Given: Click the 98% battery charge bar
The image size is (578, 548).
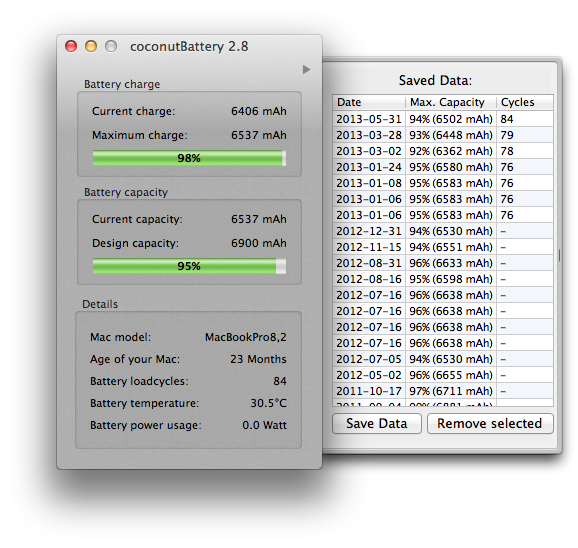Looking at the screenshot, I should pos(189,158).
